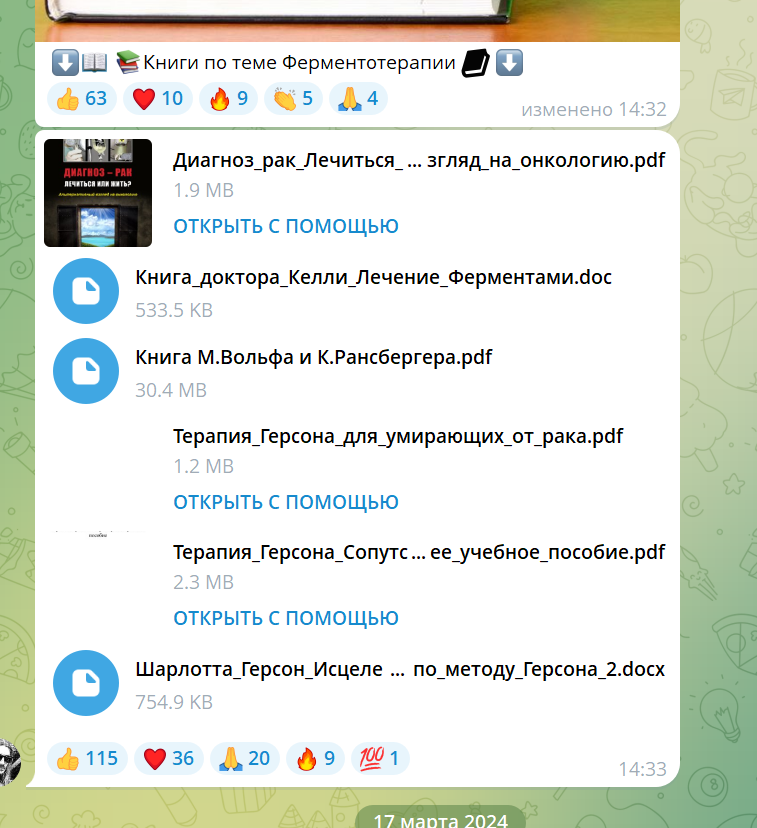The height and width of the screenshot is (828, 757).
Task: Click ОТКРЫТЬ С ПОМОЩЬЮ under 1.2 MB pdf
Action: click(x=286, y=502)
